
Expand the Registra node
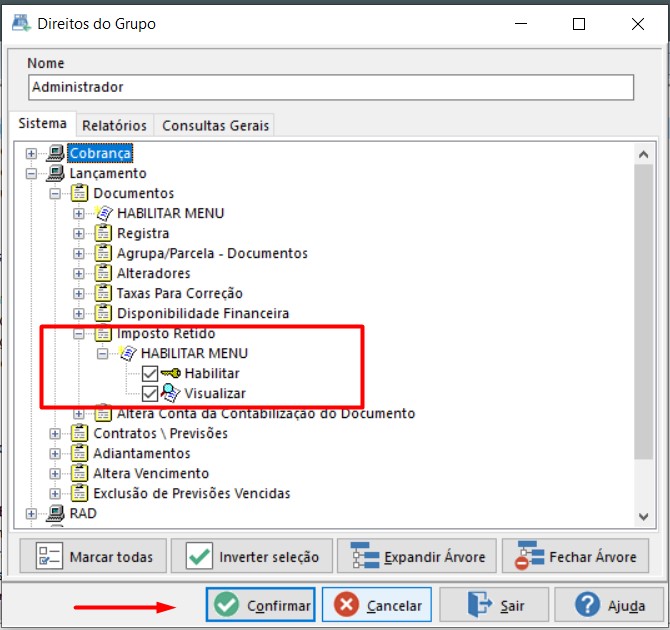tap(79, 233)
